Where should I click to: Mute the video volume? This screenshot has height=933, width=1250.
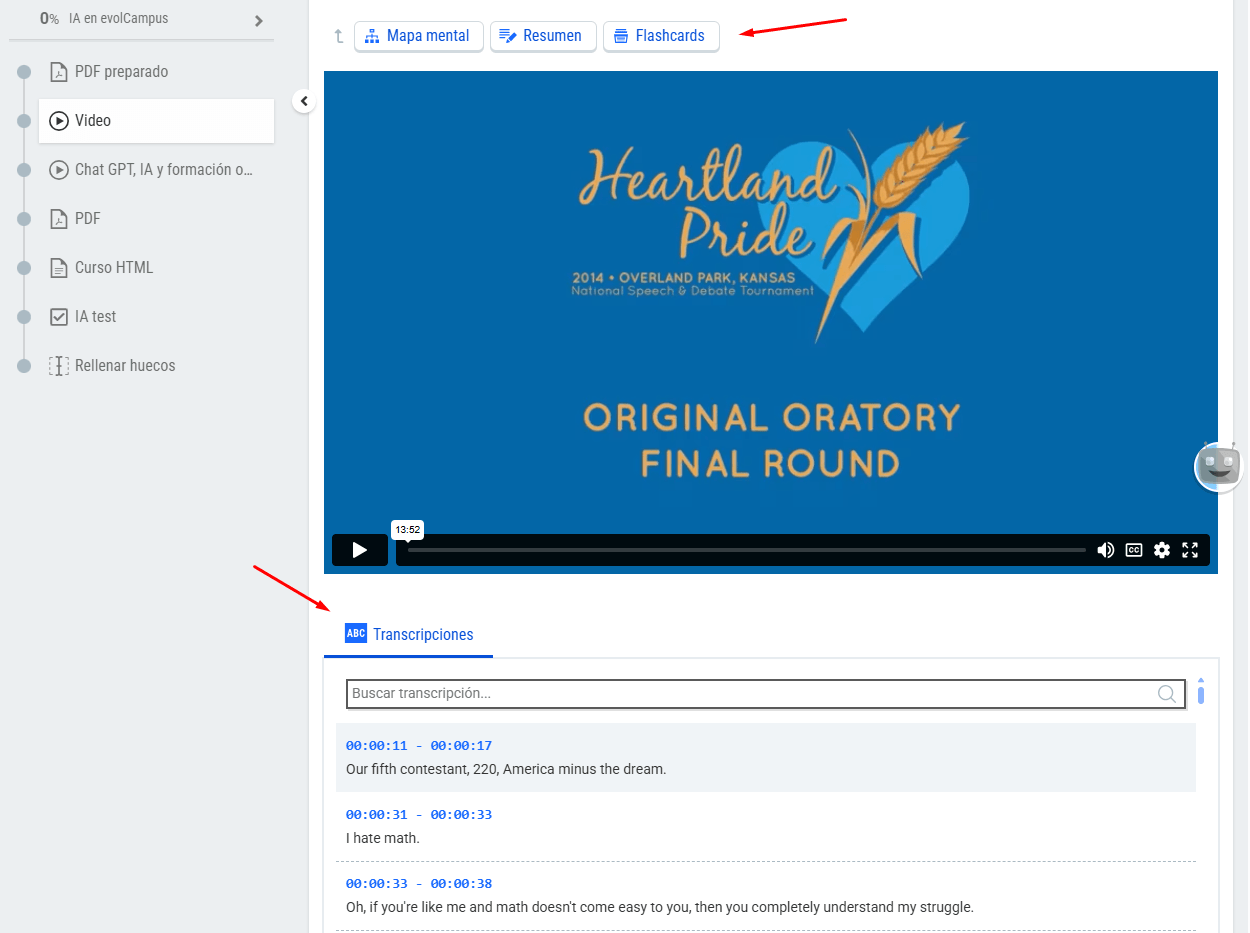pyautogui.click(x=1105, y=550)
